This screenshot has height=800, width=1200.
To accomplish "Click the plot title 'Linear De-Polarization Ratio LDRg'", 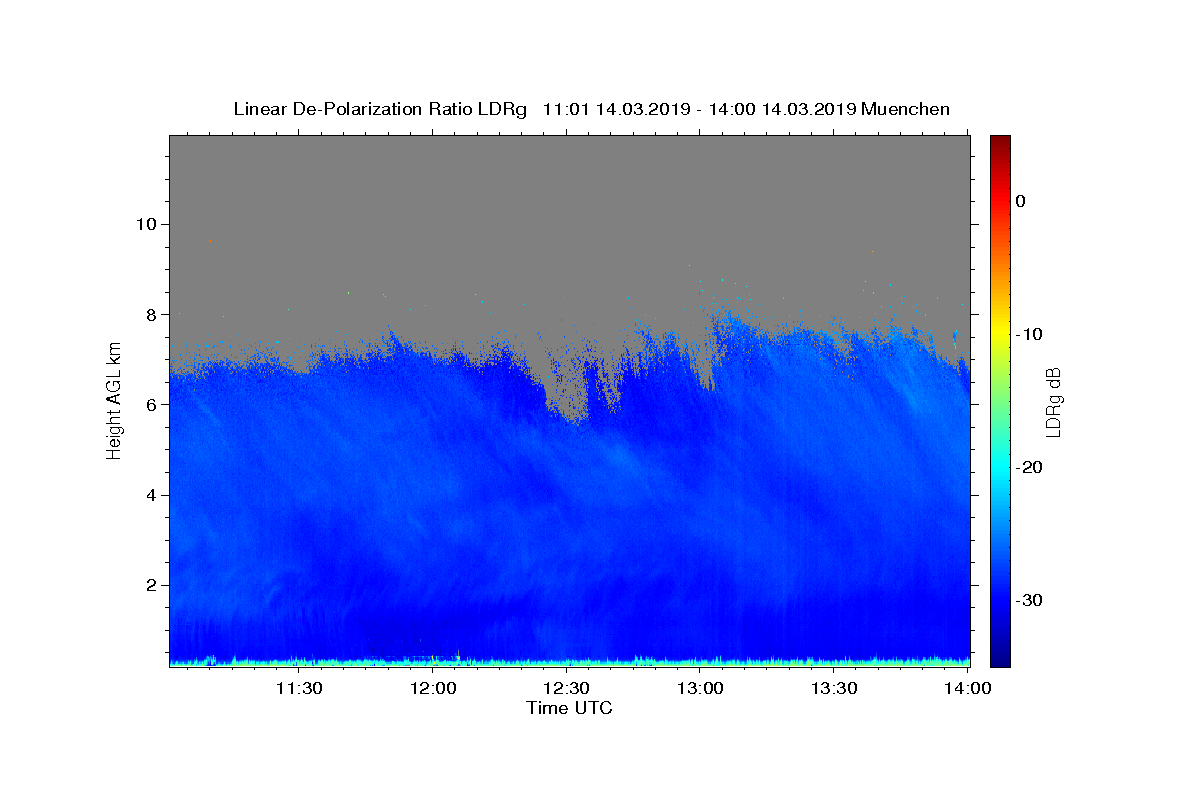I will (x=380, y=109).
